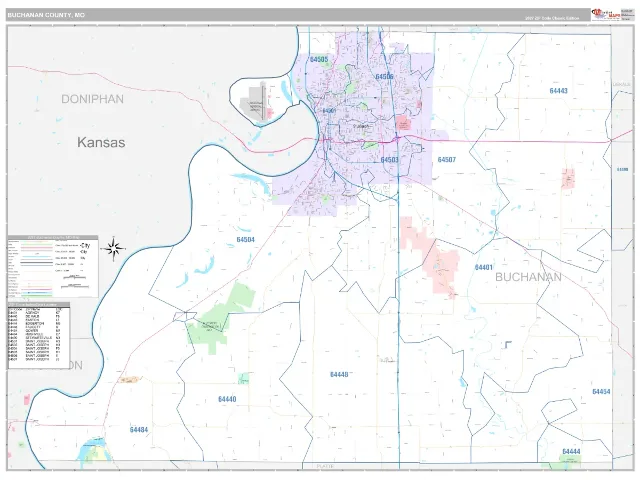The height and width of the screenshot is (480, 640).
Task: Select the 64507 ZIP code label
Action: click(x=447, y=160)
